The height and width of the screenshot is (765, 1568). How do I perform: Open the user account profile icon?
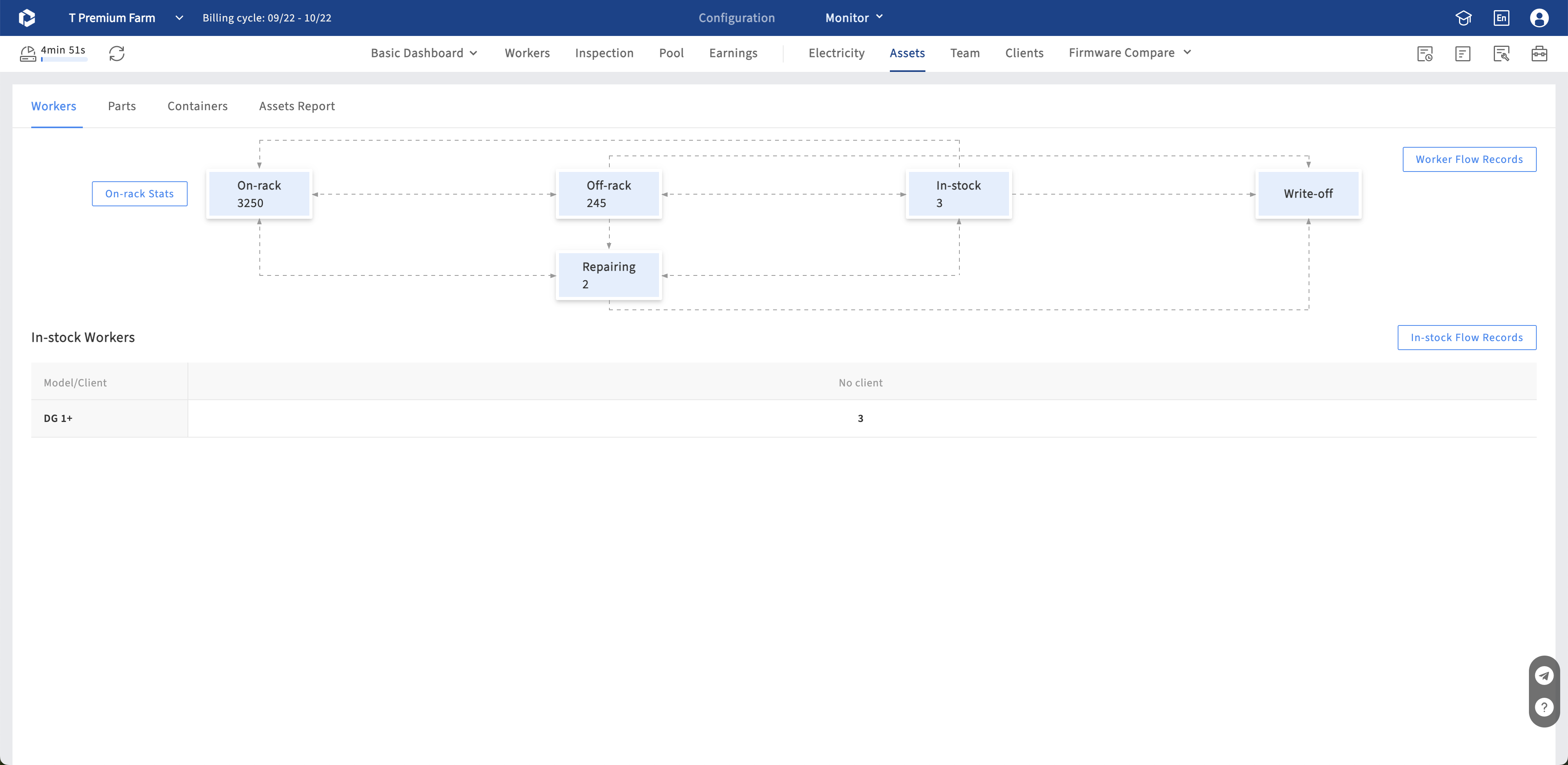click(1539, 18)
